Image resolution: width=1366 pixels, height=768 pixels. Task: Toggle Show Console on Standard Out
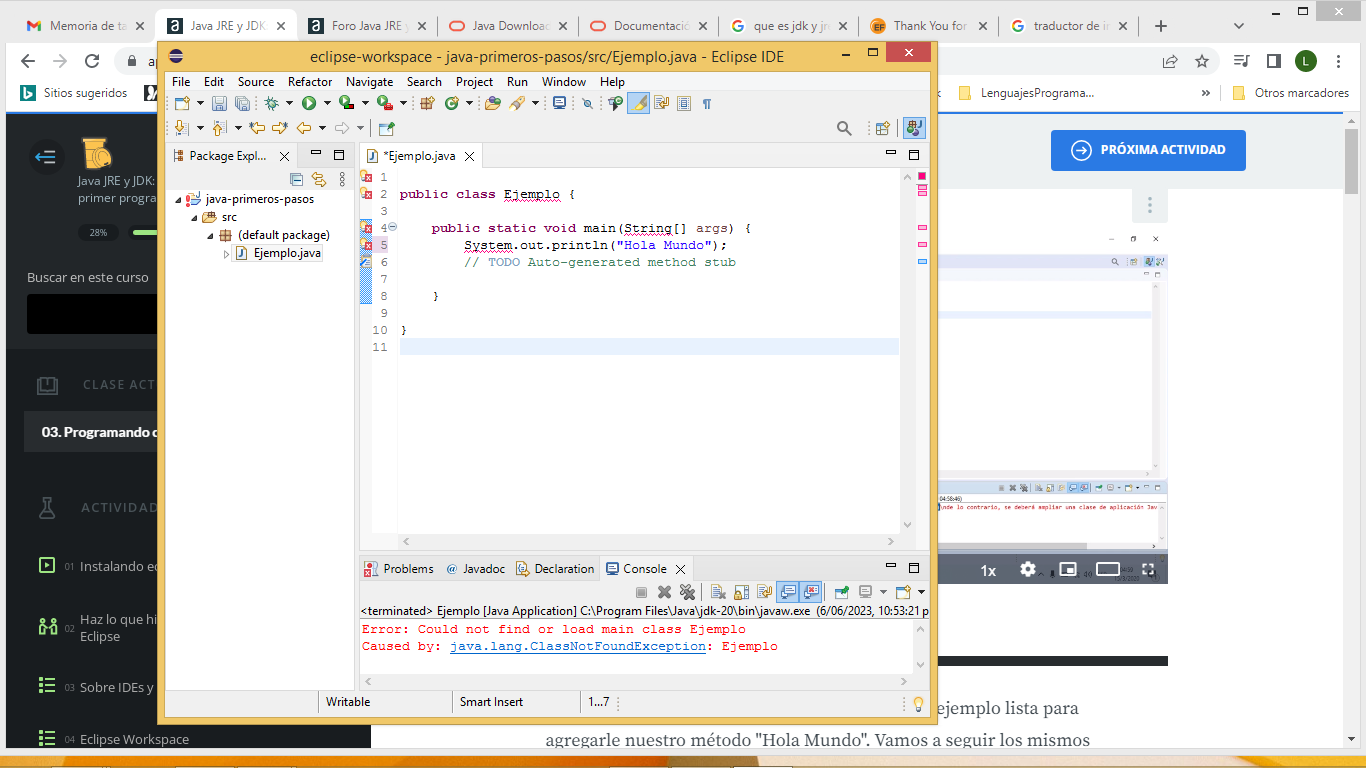(787, 592)
